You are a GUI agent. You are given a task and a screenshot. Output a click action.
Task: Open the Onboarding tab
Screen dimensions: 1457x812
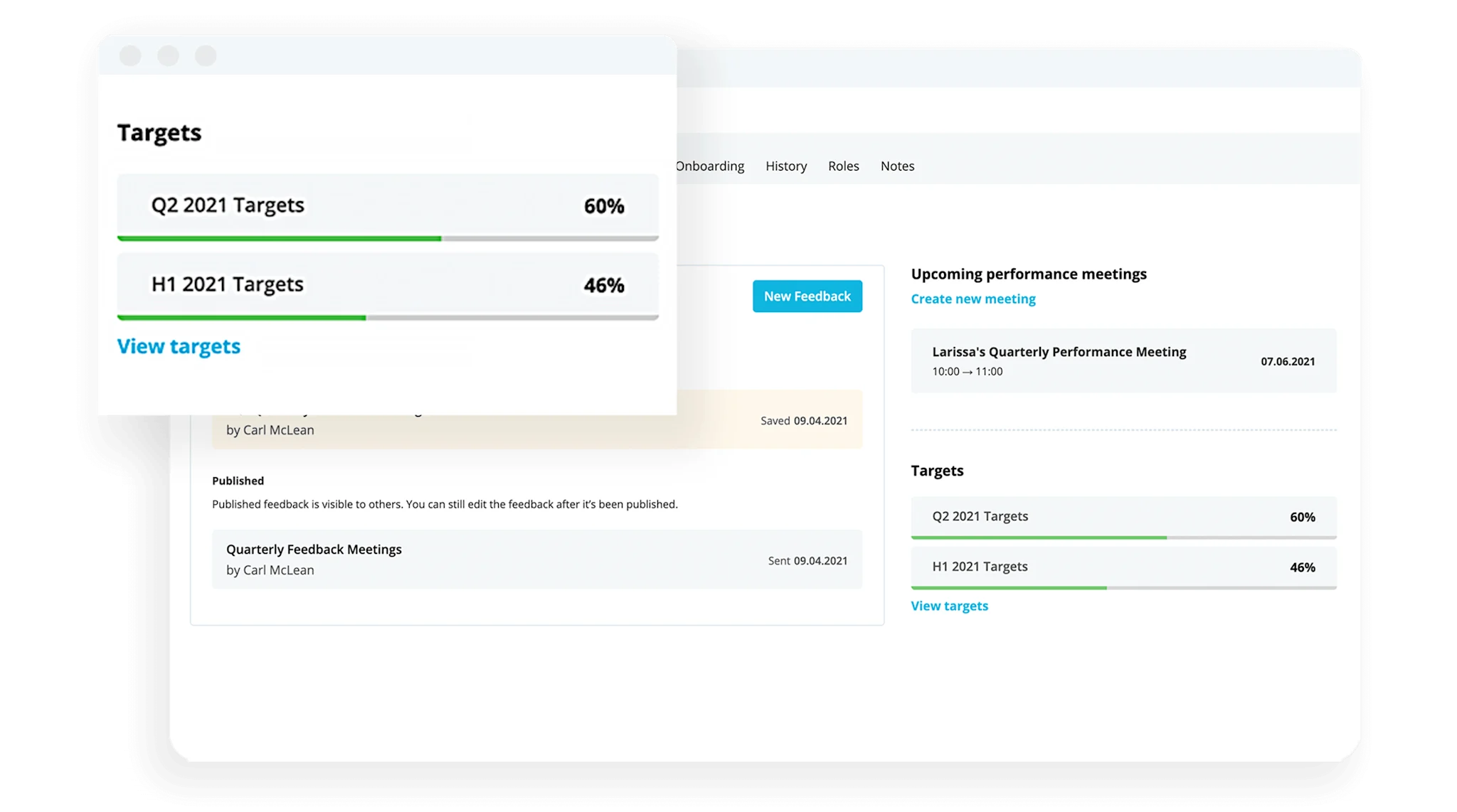coord(710,166)
